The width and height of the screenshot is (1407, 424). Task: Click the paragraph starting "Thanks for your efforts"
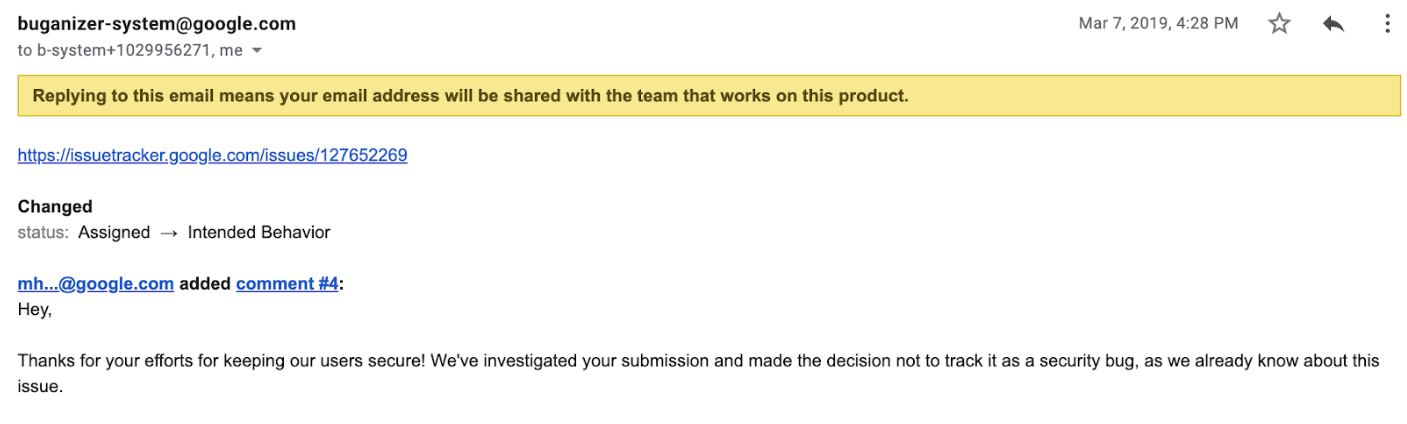pos(699,374)
